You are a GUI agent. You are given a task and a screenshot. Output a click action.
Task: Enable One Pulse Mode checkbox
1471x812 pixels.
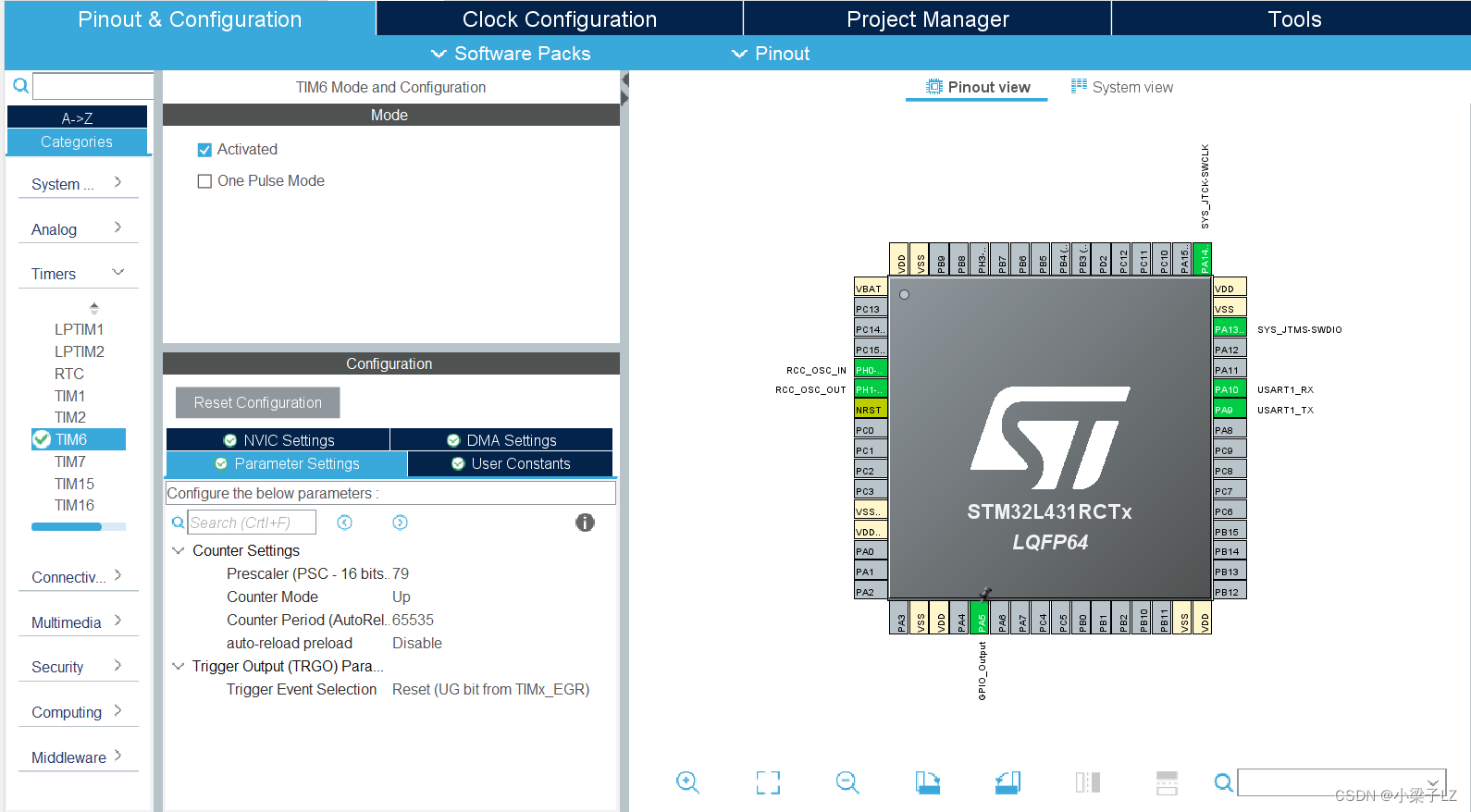pos(204,181)
